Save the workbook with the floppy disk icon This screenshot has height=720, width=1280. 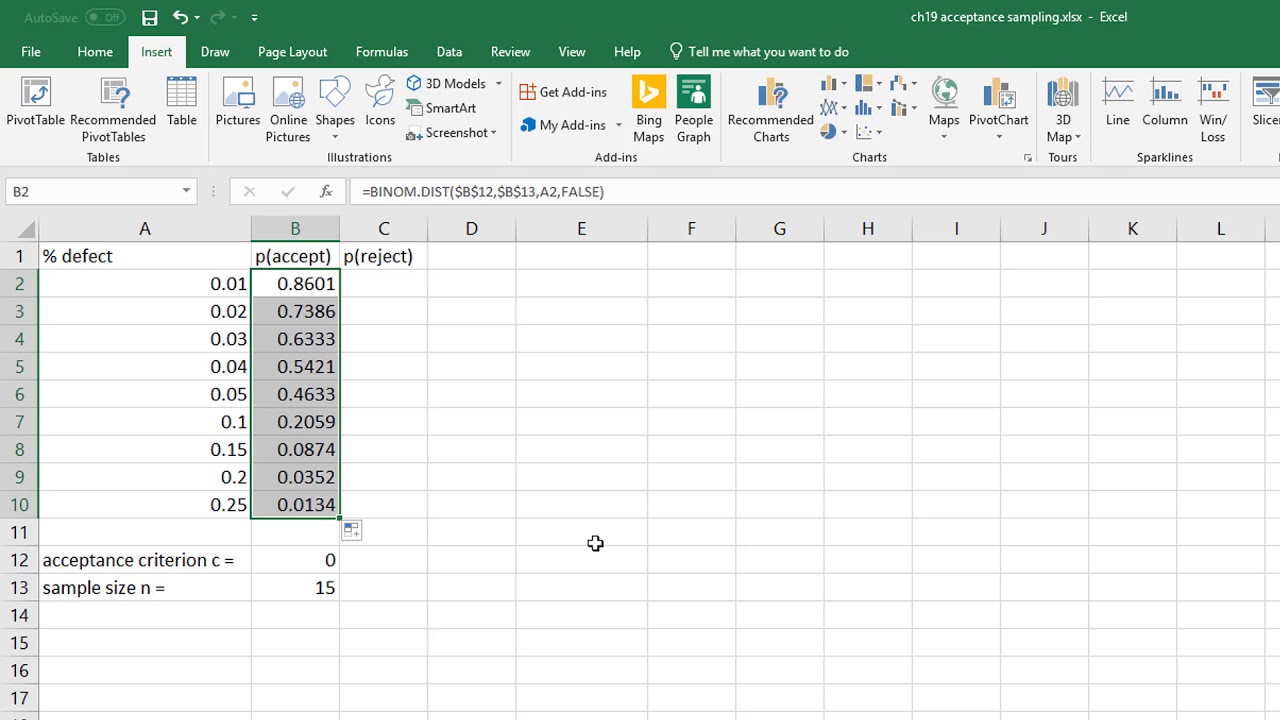(149, 17)
